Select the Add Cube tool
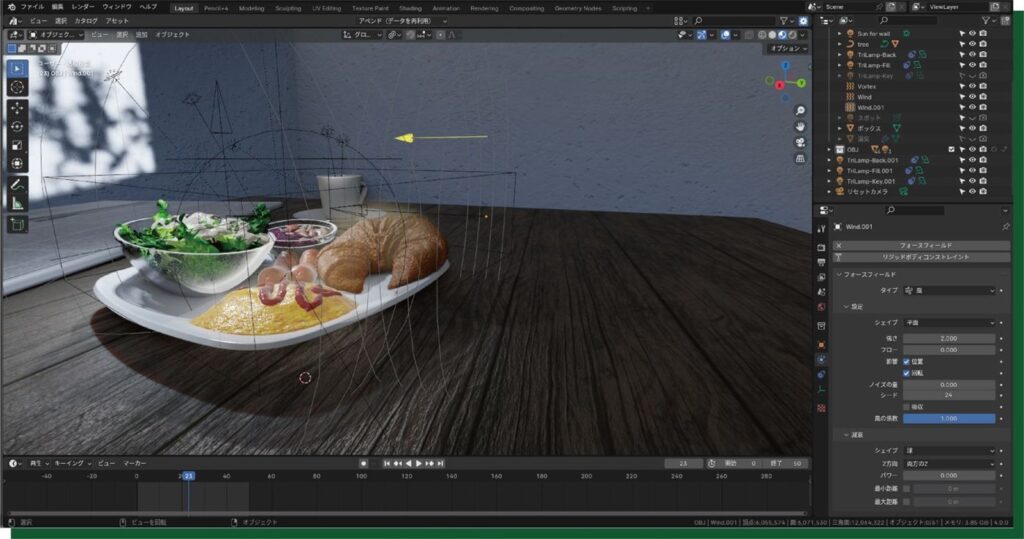1024x539 pixels. [x=18, y=225]
